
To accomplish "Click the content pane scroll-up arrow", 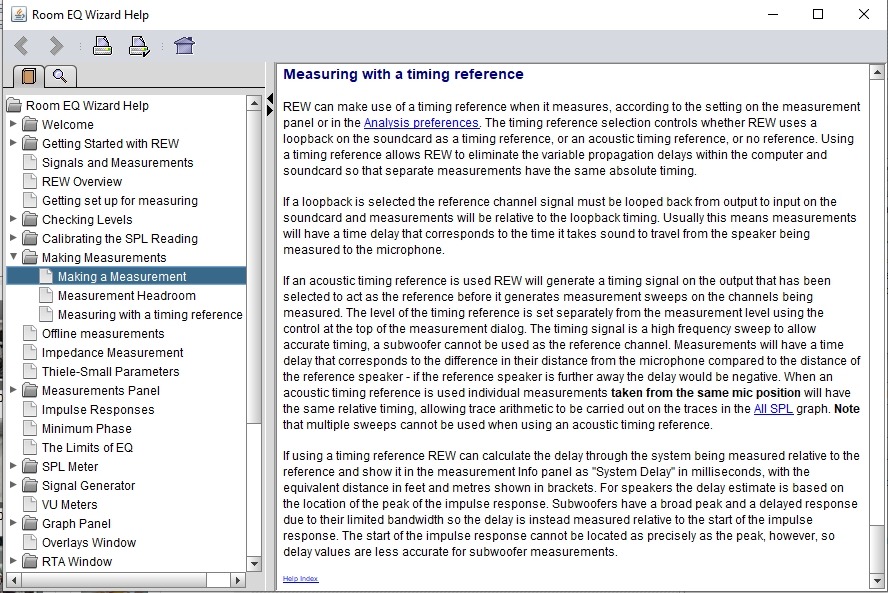I will click(877, 72).
